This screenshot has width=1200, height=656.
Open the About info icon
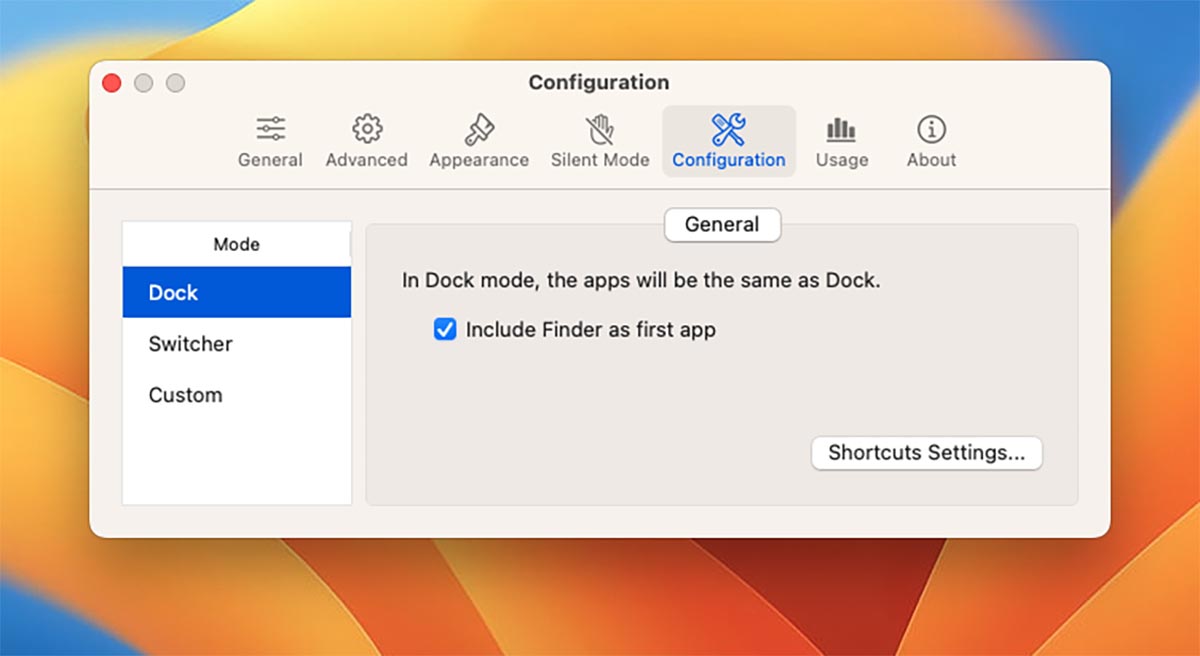click(x=931, y=129)
